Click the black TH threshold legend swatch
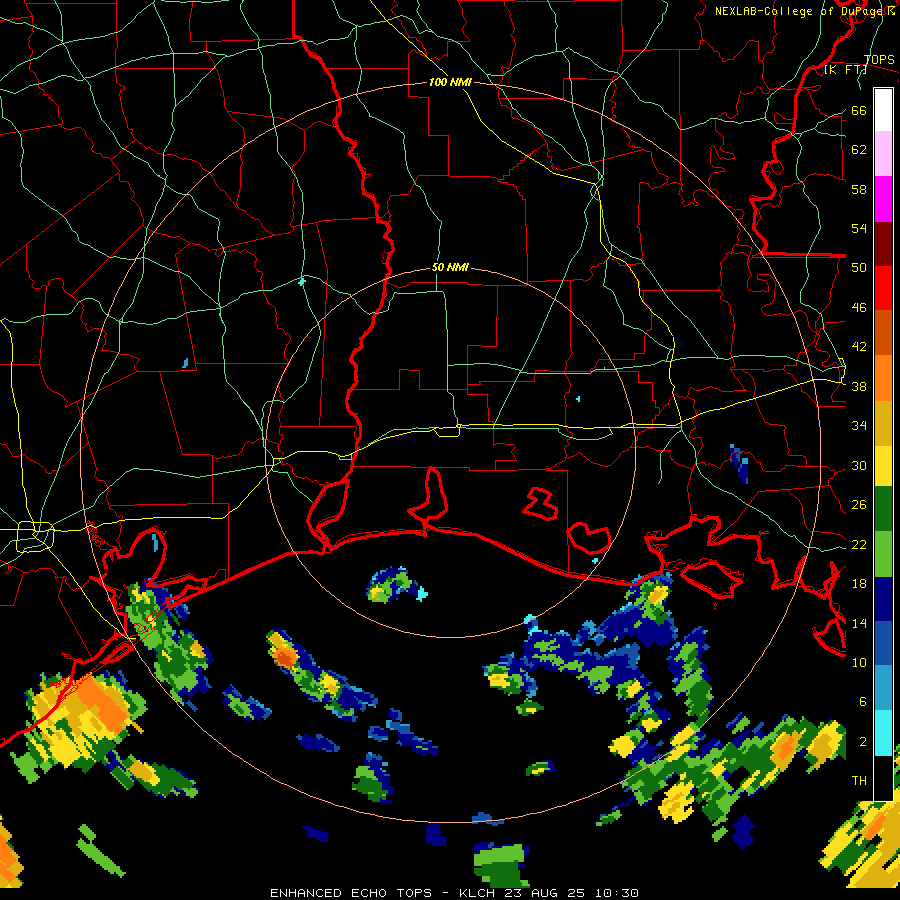The width and height of the screenshot is (900, 900). 883,778
